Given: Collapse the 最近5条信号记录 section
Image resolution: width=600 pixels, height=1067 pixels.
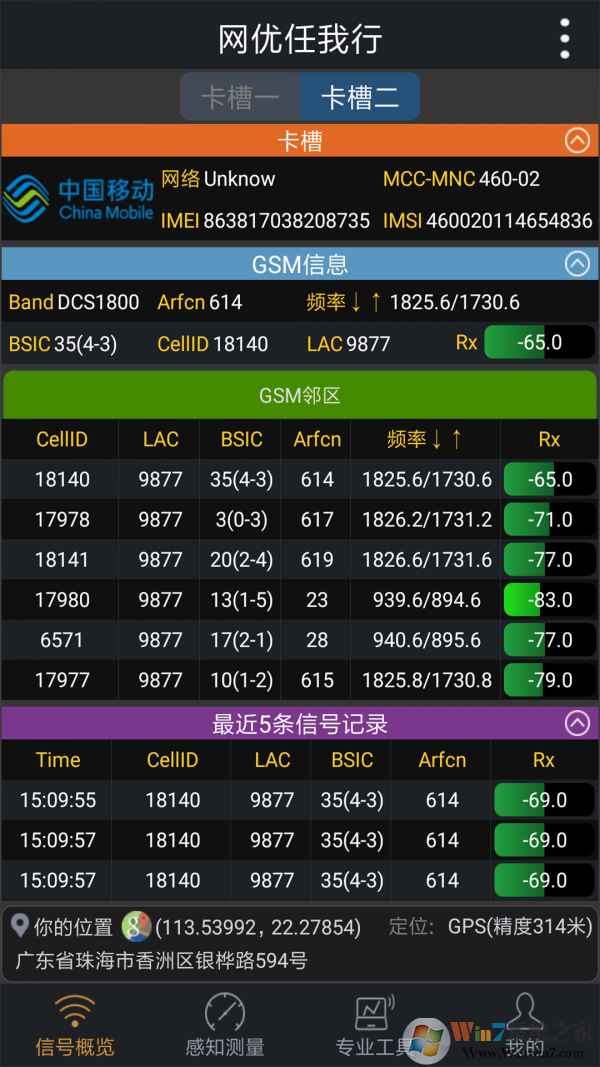Looking at the screenshot, I should coord(577,723).
